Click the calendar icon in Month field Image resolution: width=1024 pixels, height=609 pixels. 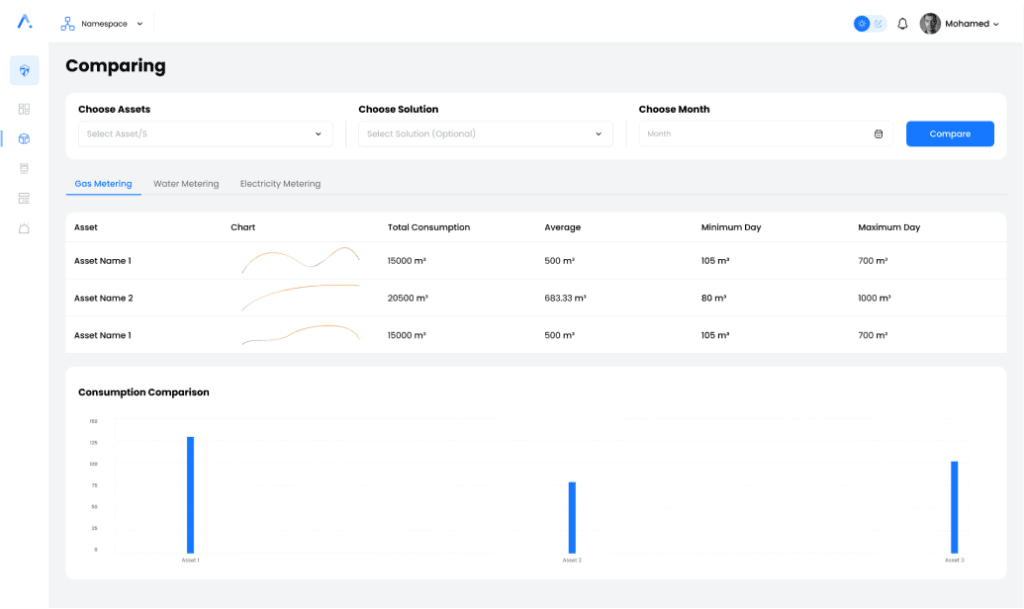pyautogui.click(x=878, y=134)
